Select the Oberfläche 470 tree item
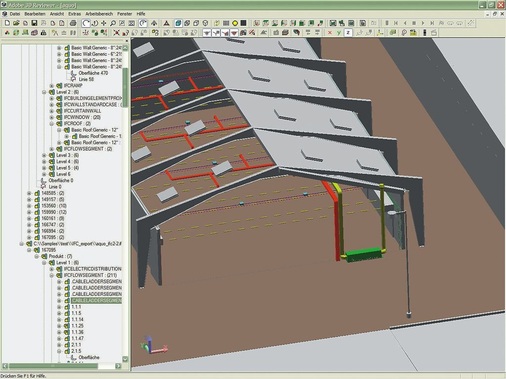This screenshot has height=379, width=506. pos(93,73)
